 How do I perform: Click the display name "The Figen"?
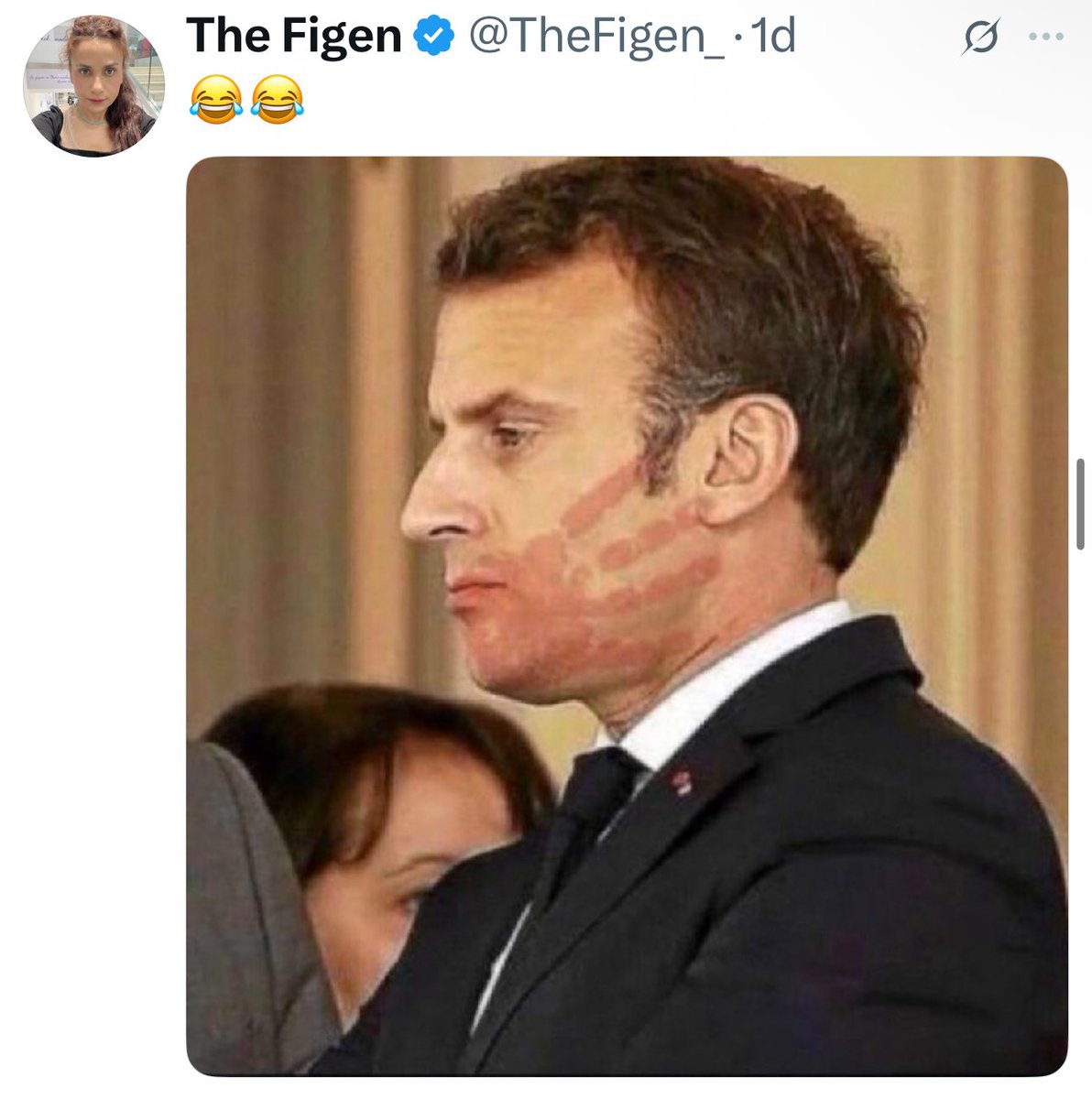[293, 37]
